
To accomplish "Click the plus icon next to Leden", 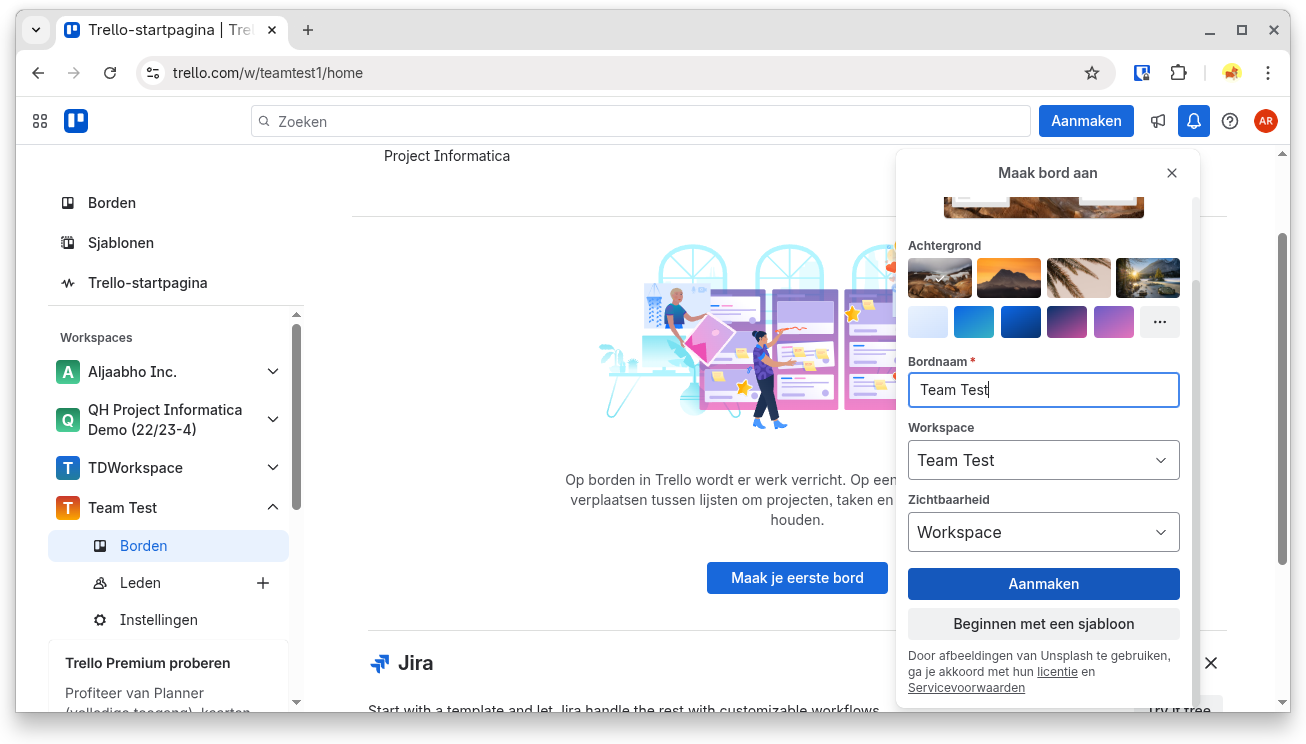I will click(x=263, y=583).
